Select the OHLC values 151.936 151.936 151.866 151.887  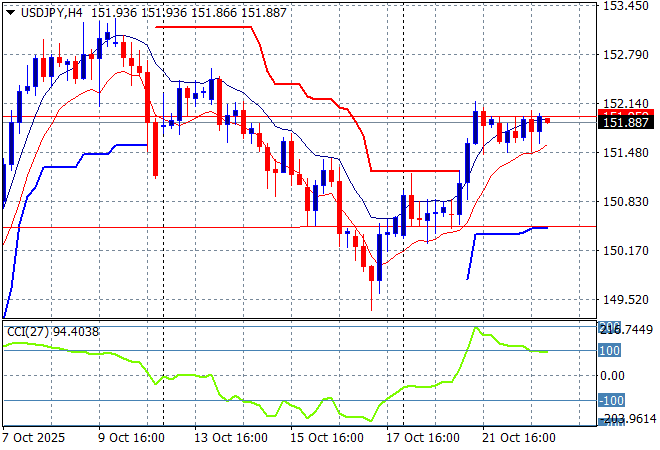click(189, 13)
